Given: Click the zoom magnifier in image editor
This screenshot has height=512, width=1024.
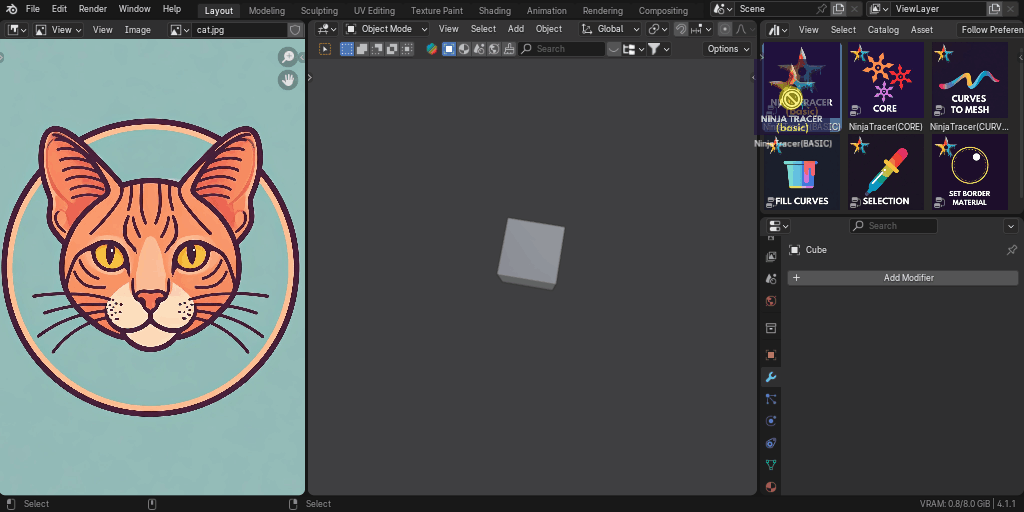Looking at the screenshot, I should tap(288, 57).
